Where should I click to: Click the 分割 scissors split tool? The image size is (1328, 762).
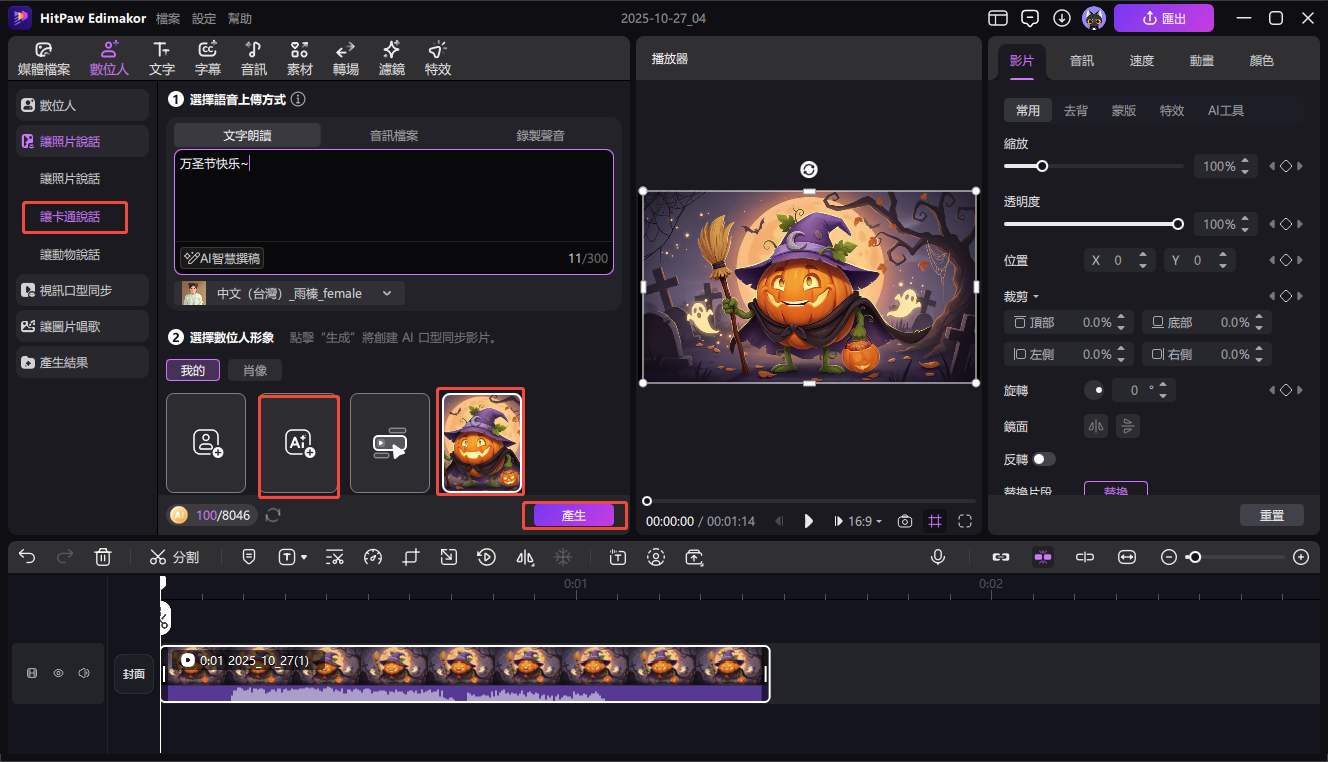174,557
